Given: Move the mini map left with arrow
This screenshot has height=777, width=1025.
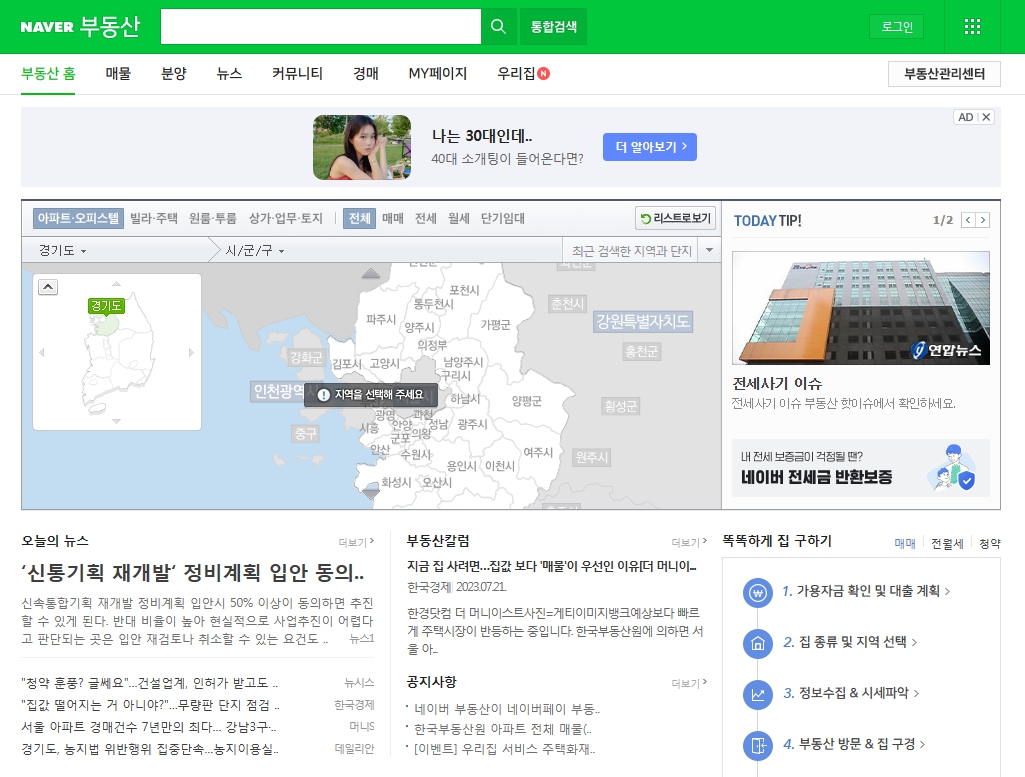Looking at the screenshot, I should pyautogui.click(x=42, y=352).
